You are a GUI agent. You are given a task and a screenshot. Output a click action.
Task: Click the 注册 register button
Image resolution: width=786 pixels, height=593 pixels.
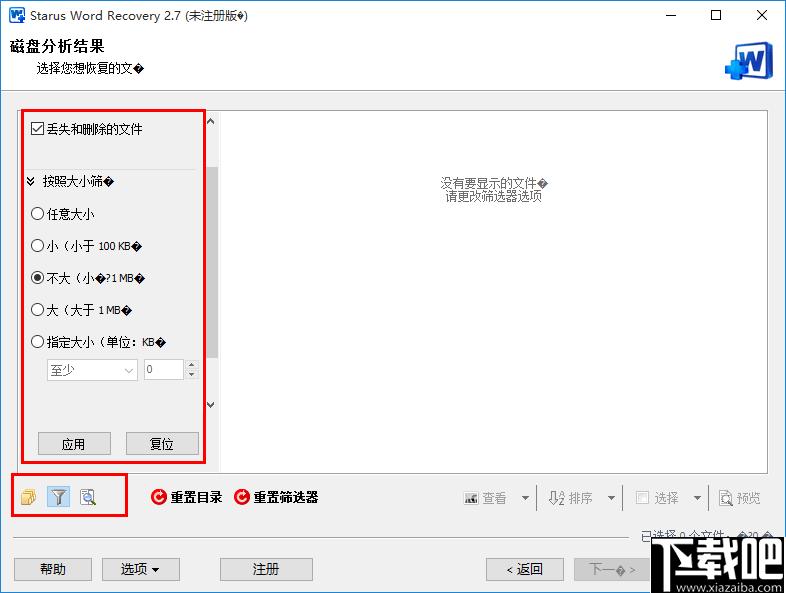[266, 569]
